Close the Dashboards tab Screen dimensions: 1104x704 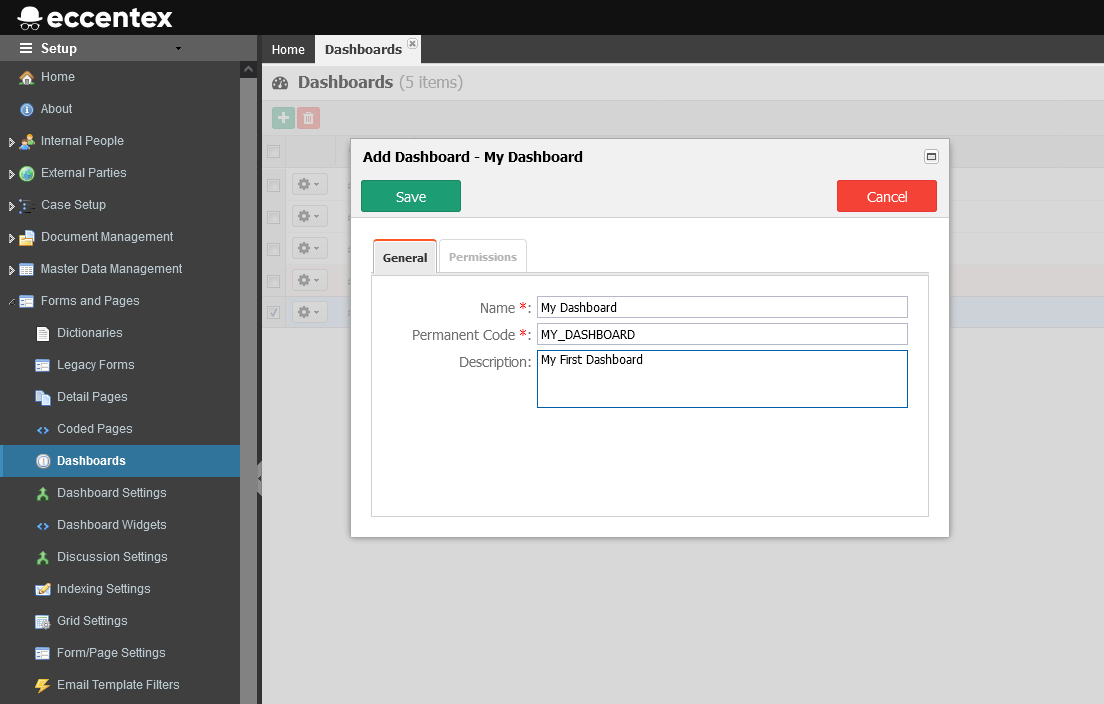[x=413, y=44]
